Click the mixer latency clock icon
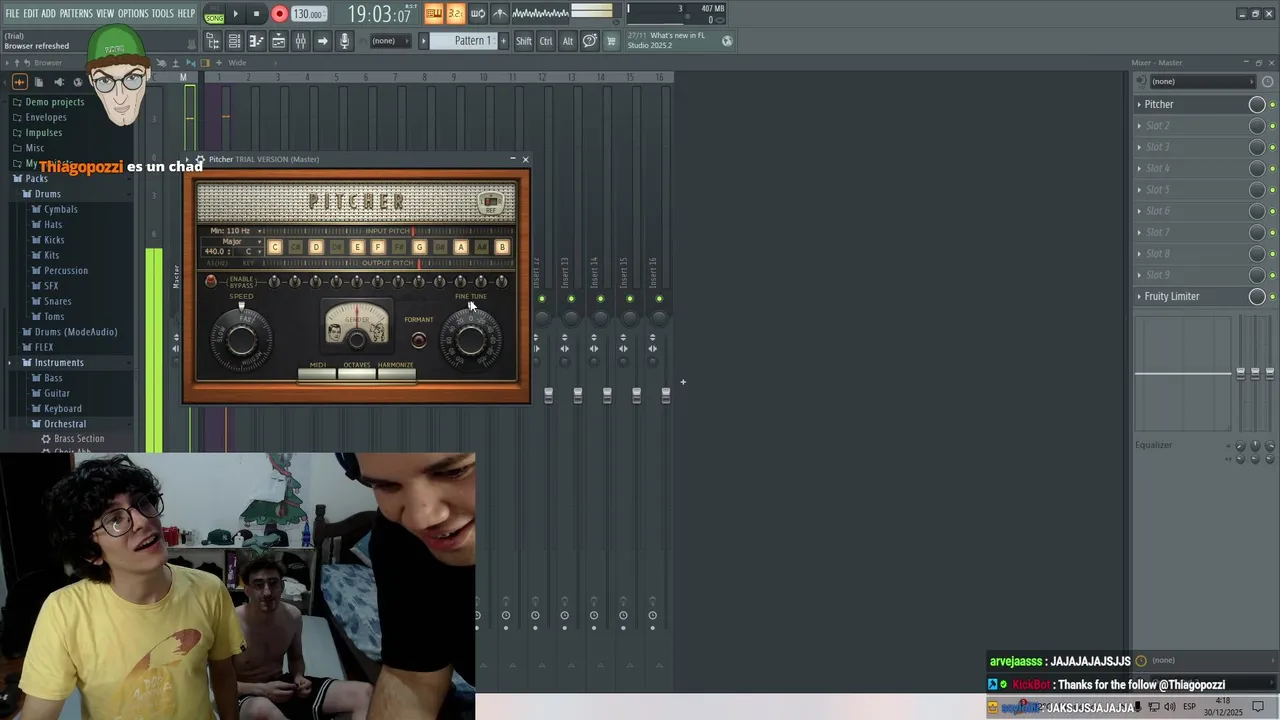The image size is (1280, 720). point(1267,82)
